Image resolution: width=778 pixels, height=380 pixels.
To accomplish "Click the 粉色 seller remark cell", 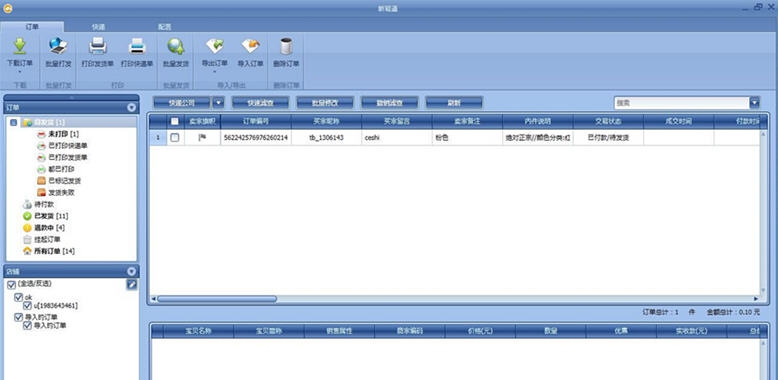I will 467,138.
